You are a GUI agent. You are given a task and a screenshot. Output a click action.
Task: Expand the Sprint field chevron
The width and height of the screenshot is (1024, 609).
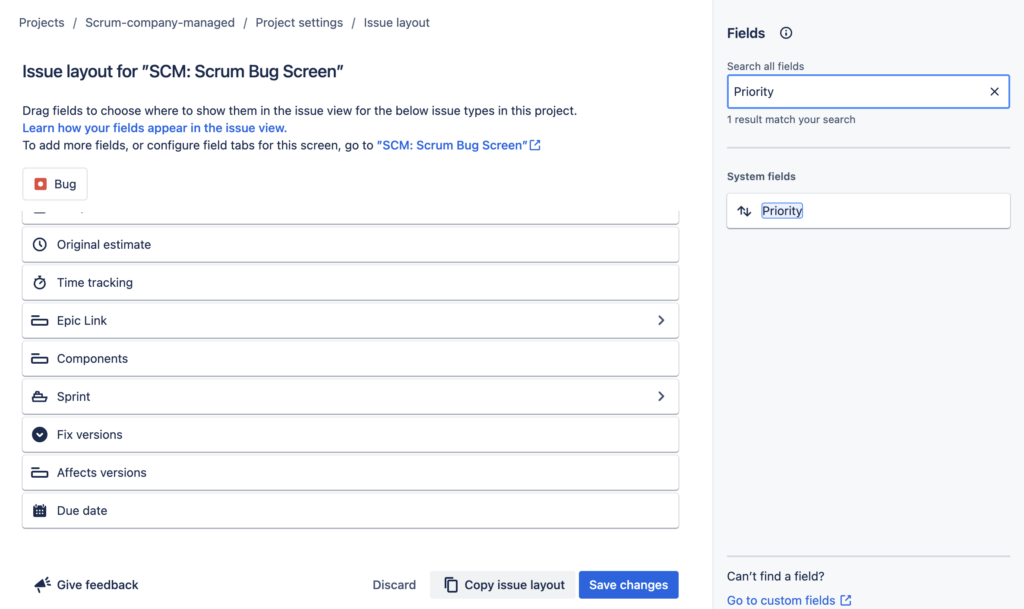(x=661, y=396)
